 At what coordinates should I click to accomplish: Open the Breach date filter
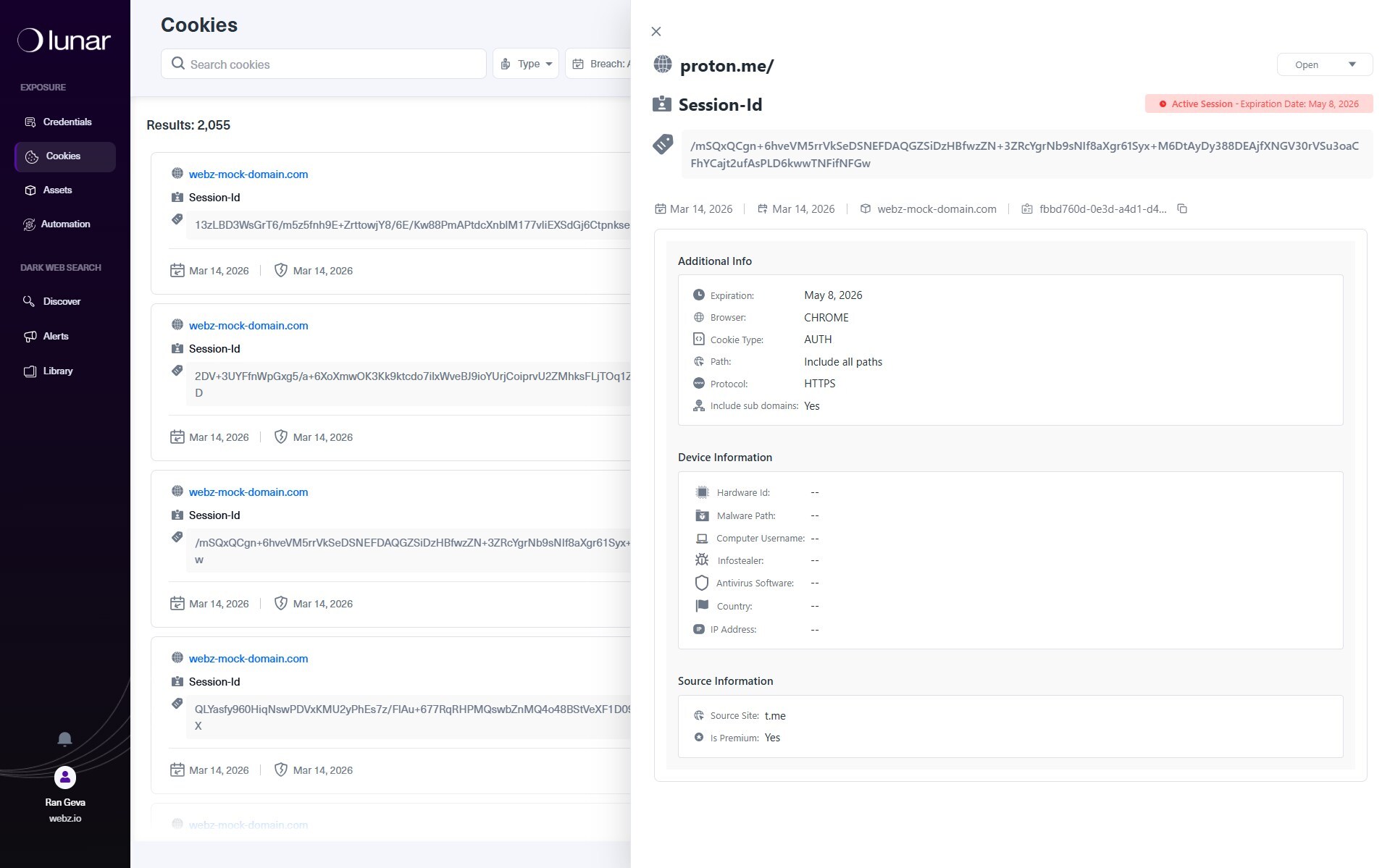pos(600,64)
